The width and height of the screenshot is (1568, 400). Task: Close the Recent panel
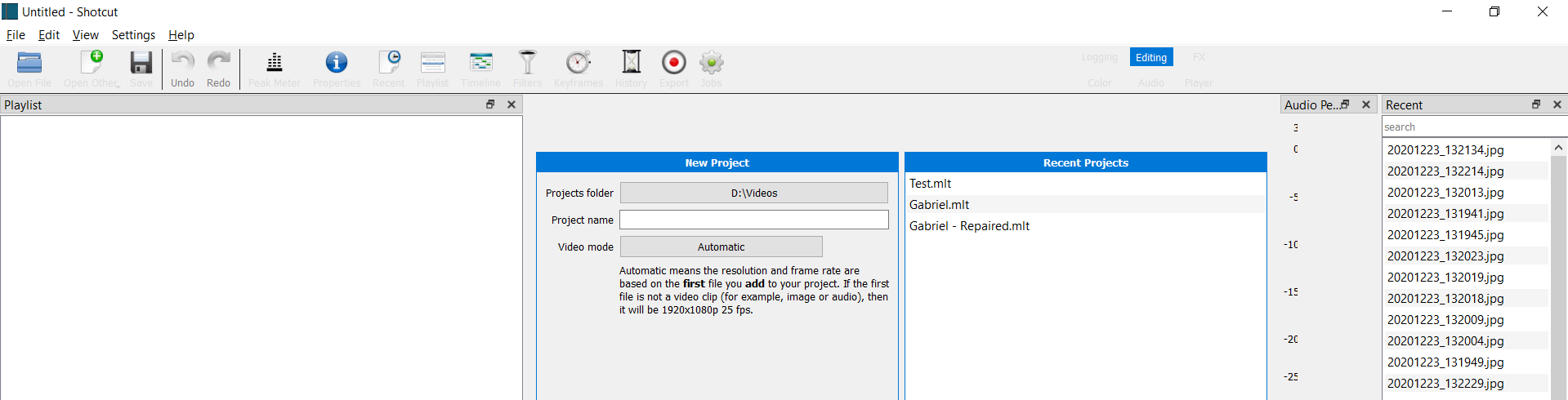(1557, 104)
